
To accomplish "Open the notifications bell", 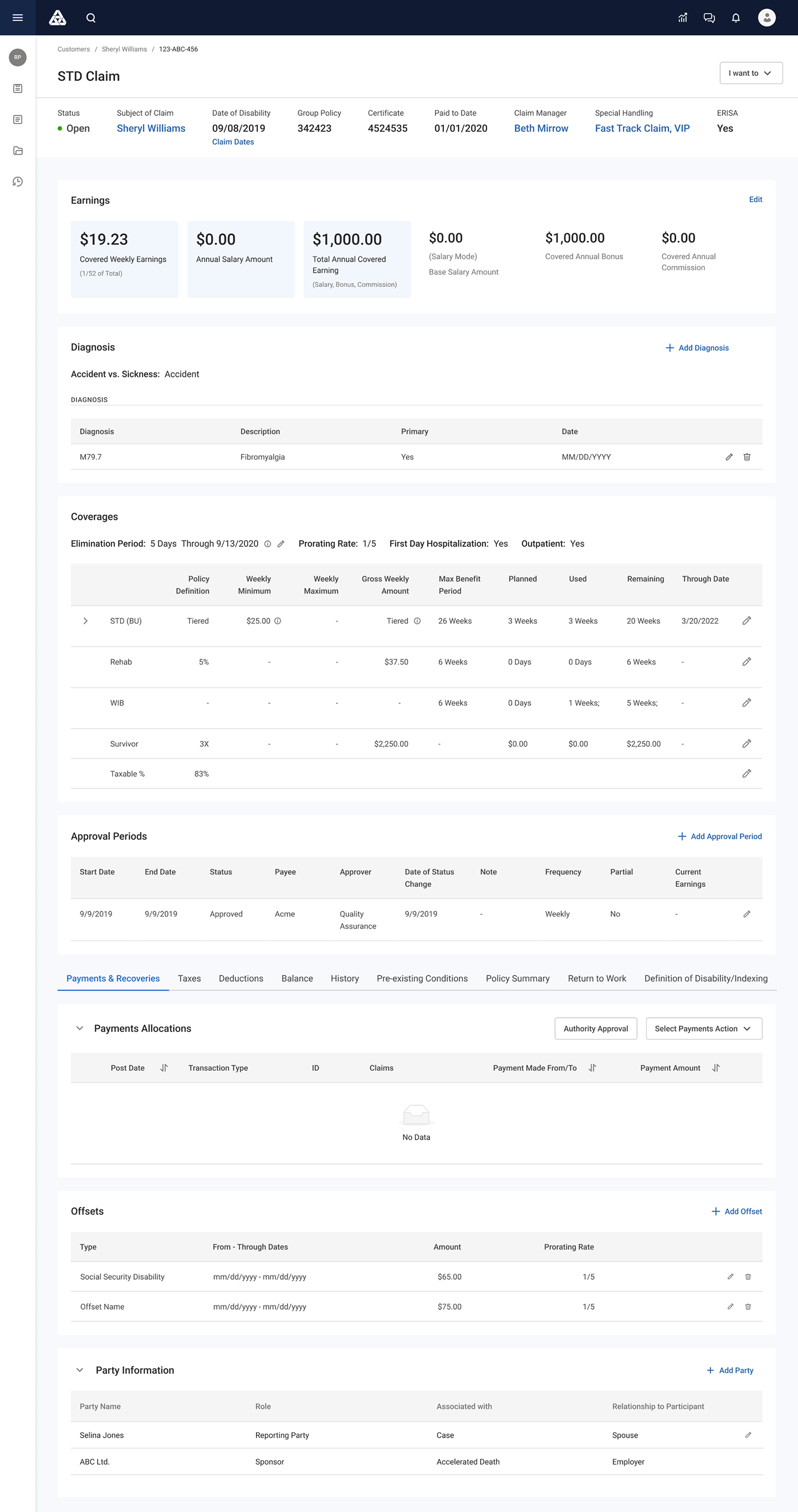I will (x=736, y=18).
